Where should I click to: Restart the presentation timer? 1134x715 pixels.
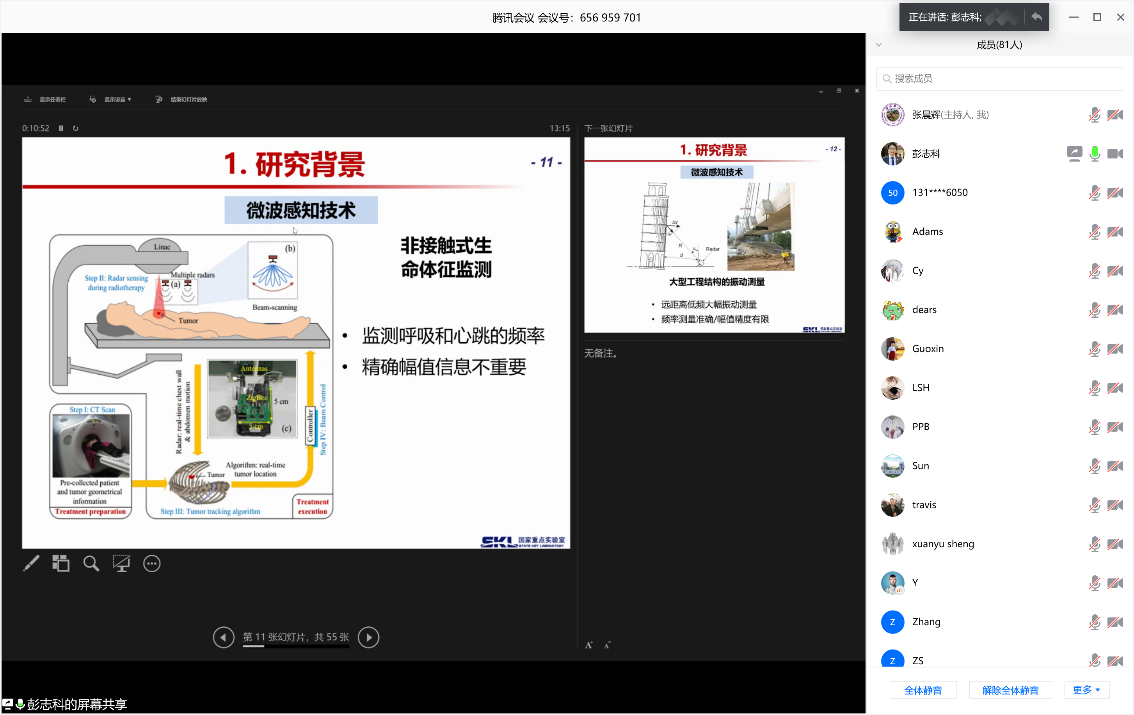(78, 128)
